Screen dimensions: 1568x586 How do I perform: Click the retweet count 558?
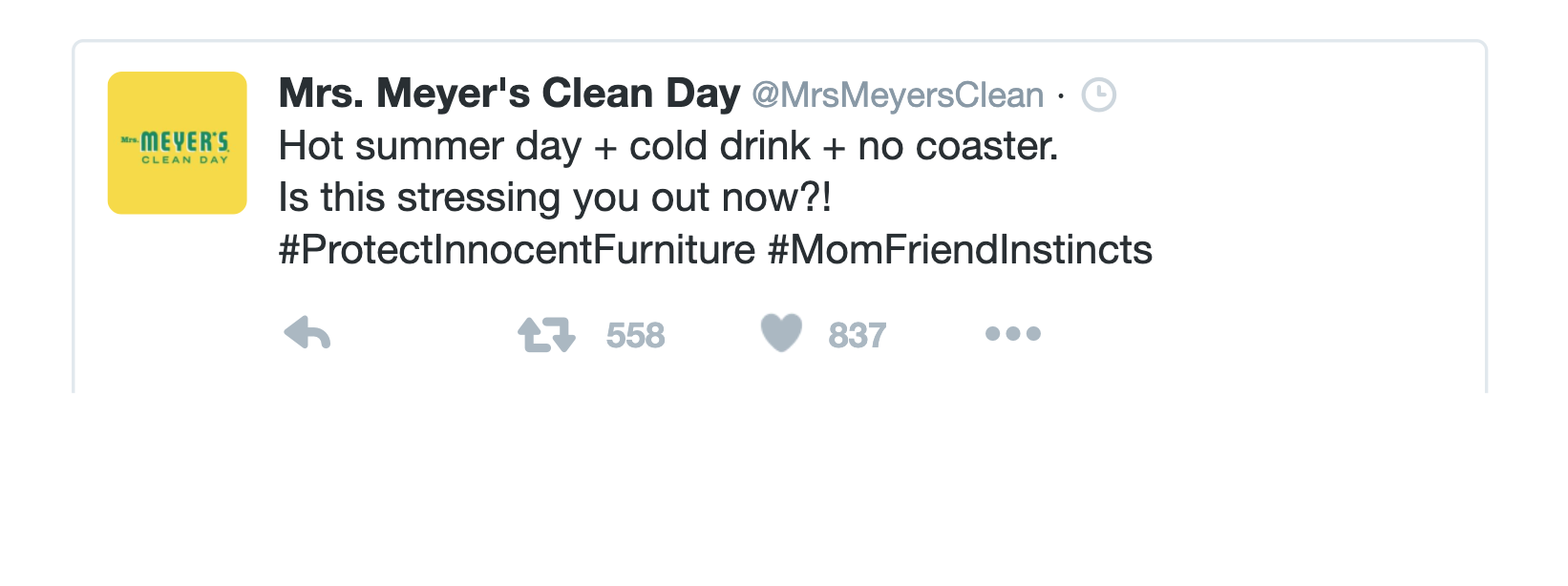pos(635,335)
